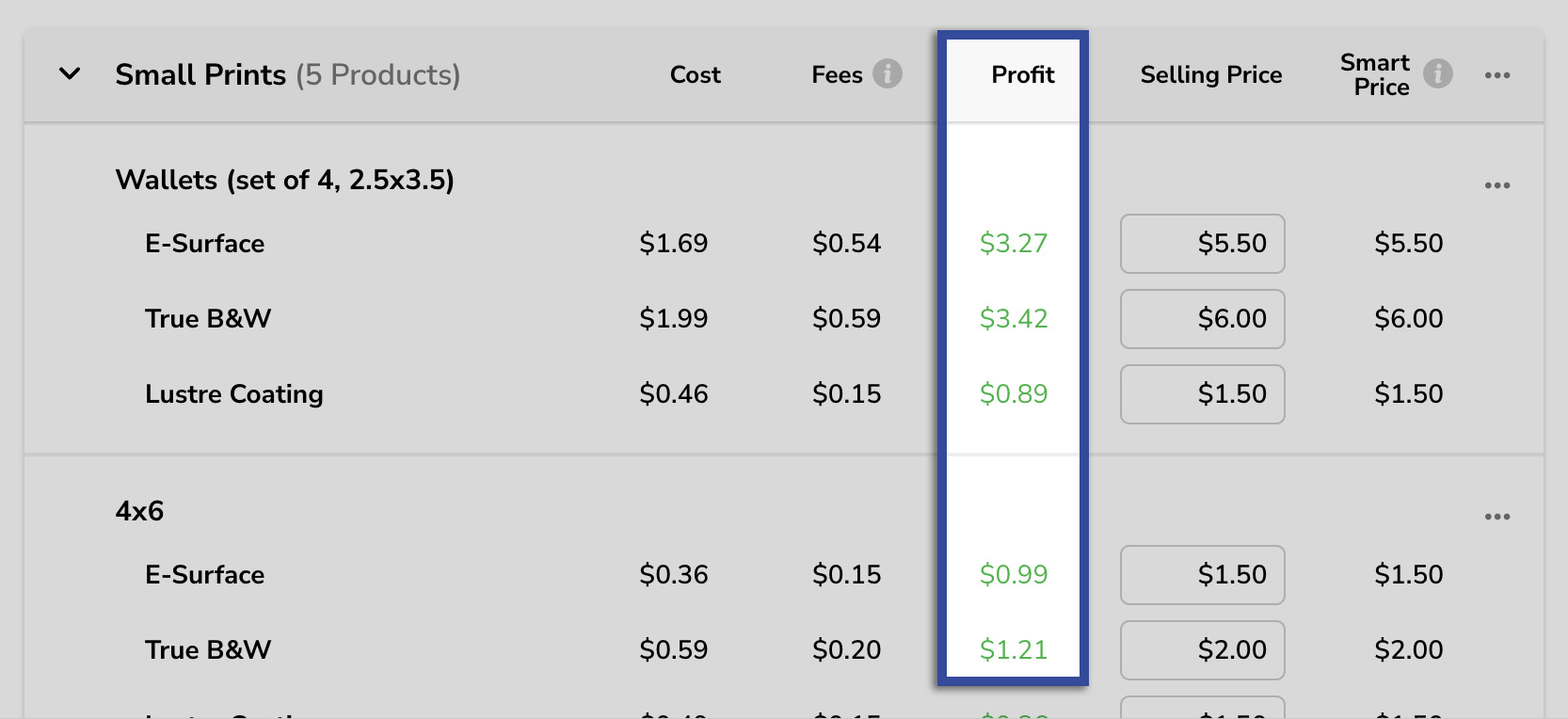Image resolution: width=1568 pixels, height=719 pixels.
Task: Click the Cost column header
Action: click(695, 74)
